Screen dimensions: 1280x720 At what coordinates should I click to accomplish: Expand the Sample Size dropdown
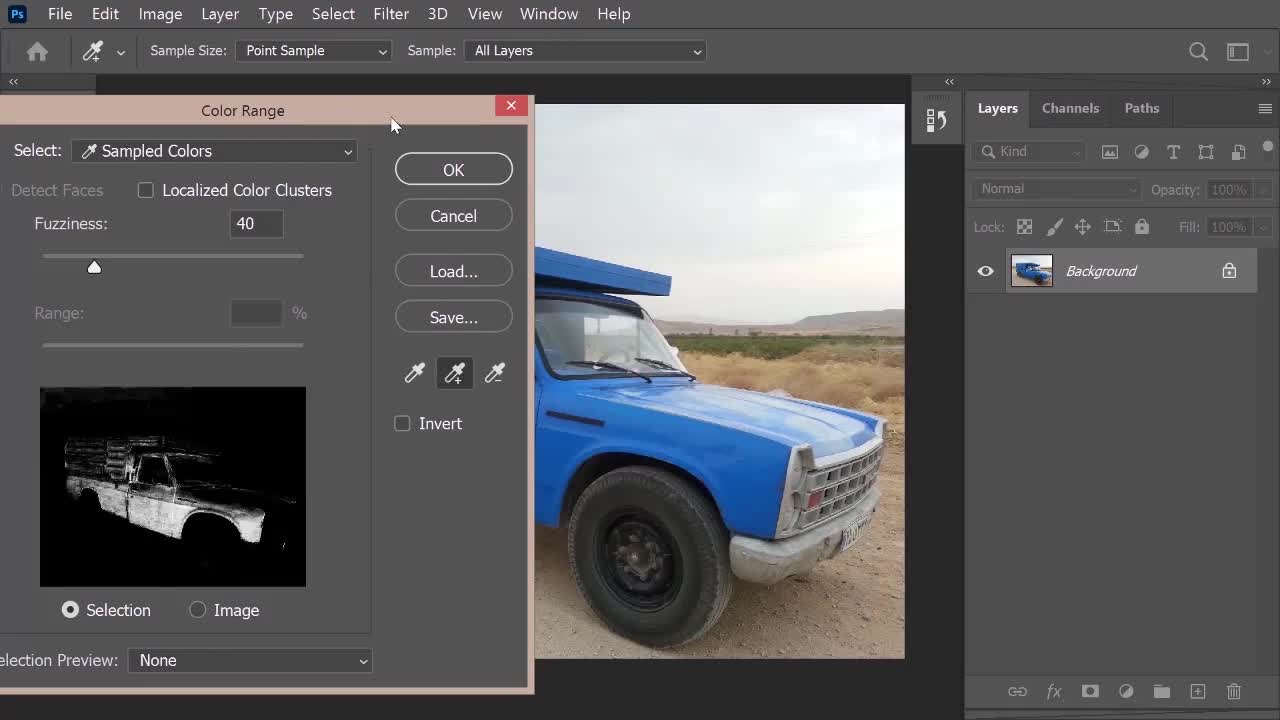click(x=313, y=51)
